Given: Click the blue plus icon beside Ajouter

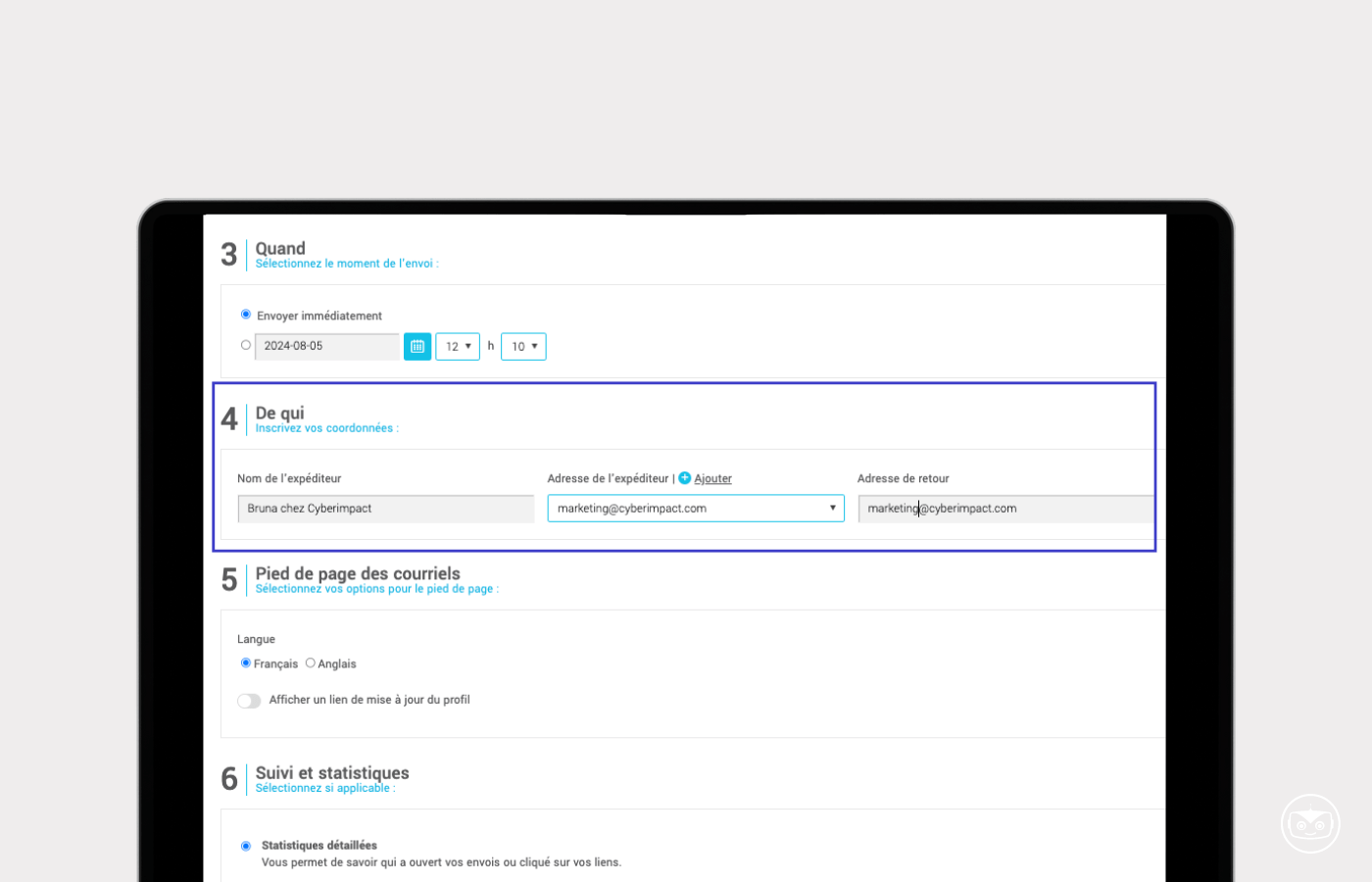Looking at the screenshot, I should coord(685,478).
